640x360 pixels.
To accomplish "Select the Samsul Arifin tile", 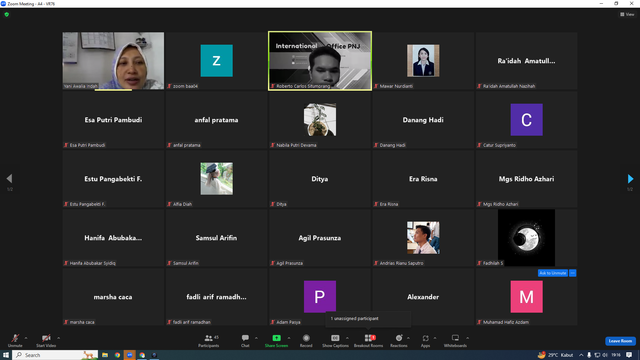I will click(216, 238).
